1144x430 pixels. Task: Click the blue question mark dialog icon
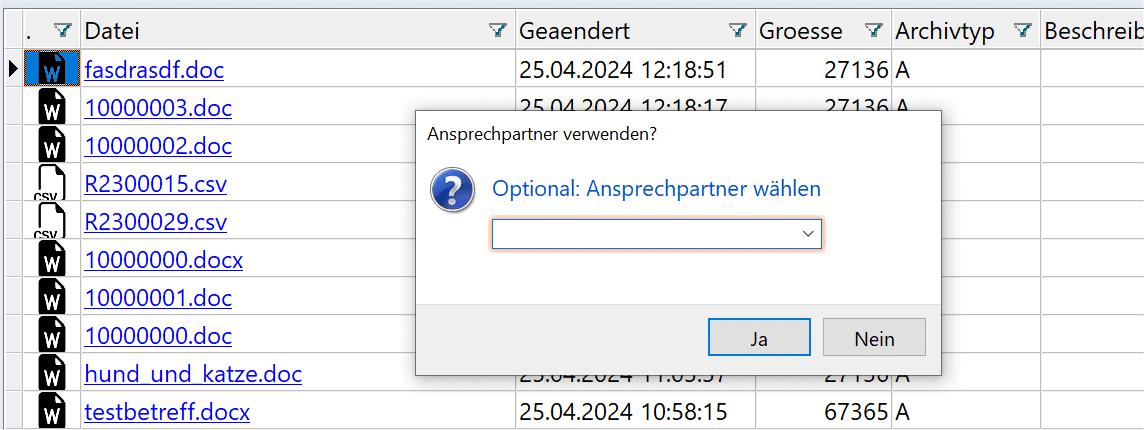tap(452, 189)
